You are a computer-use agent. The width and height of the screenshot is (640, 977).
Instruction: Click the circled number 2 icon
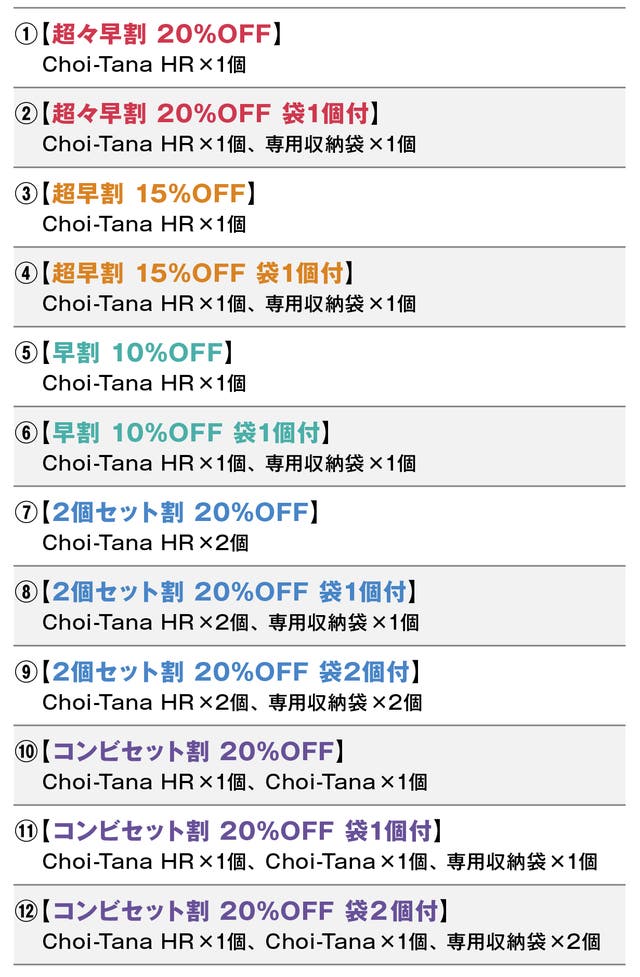click(x=25, y=114)
